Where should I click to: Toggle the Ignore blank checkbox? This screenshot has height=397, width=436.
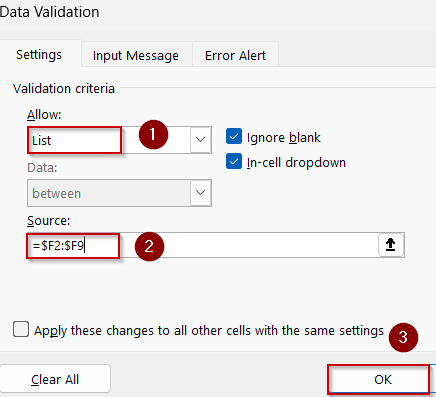(234, 137)
